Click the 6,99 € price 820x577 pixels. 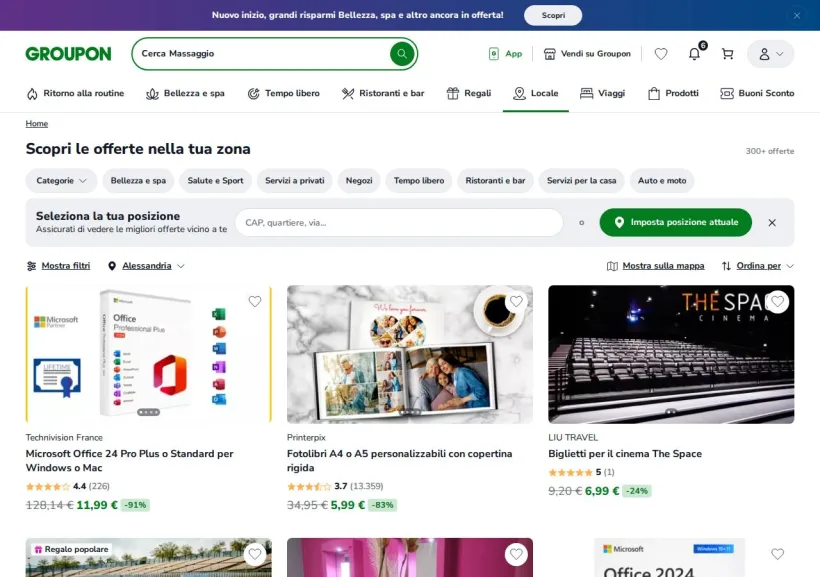602,491
